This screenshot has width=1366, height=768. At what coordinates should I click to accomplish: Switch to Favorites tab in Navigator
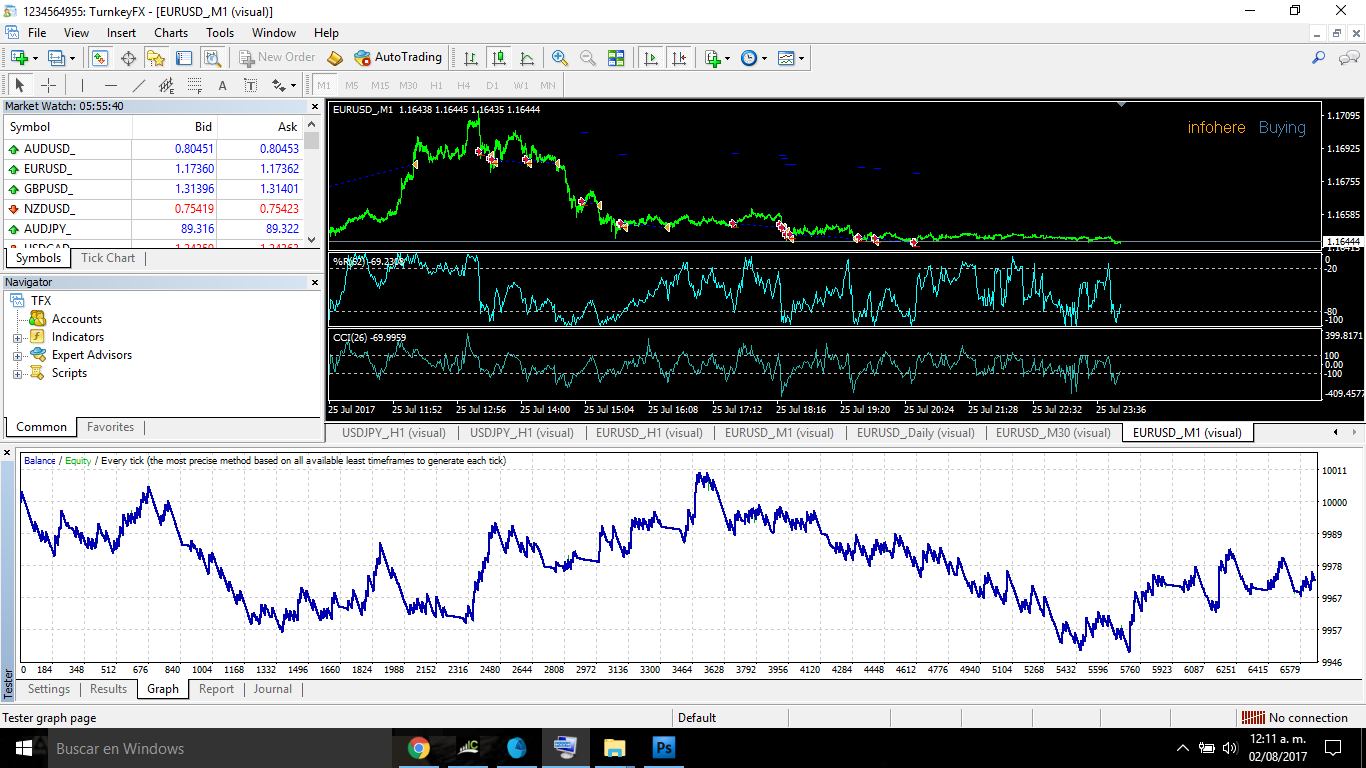110,427
